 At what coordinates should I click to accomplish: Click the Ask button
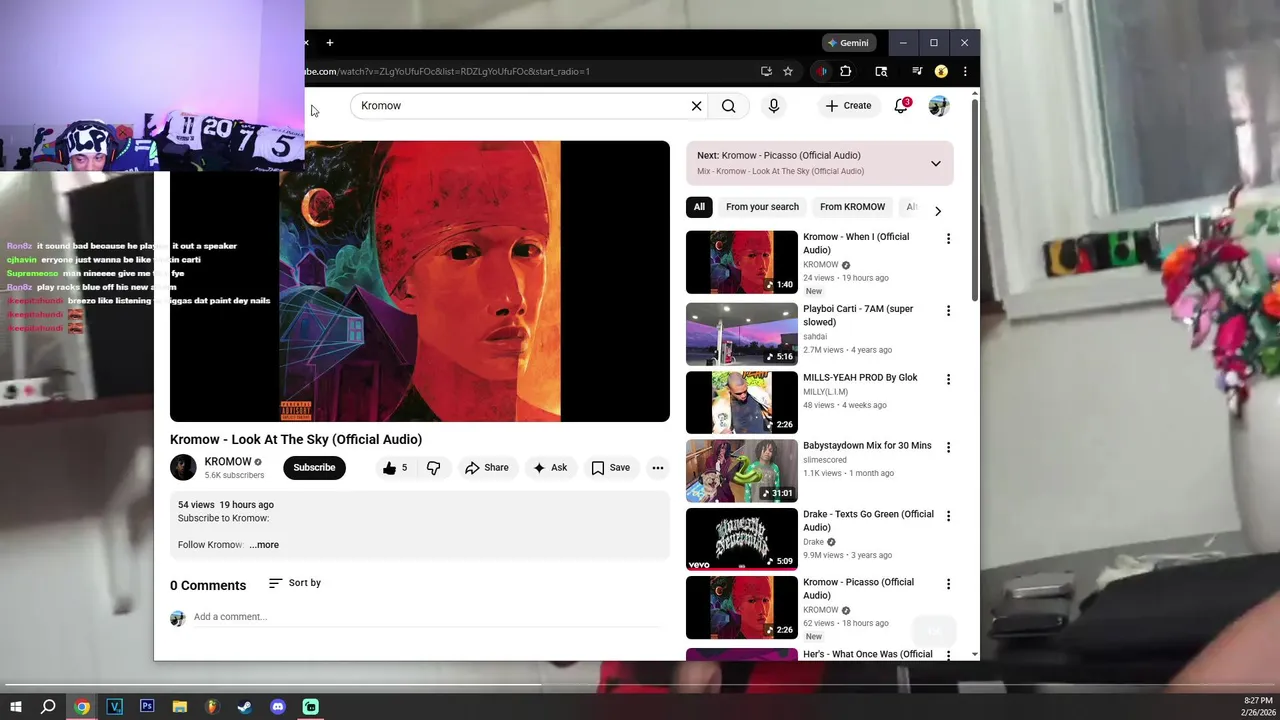point(550,468)
